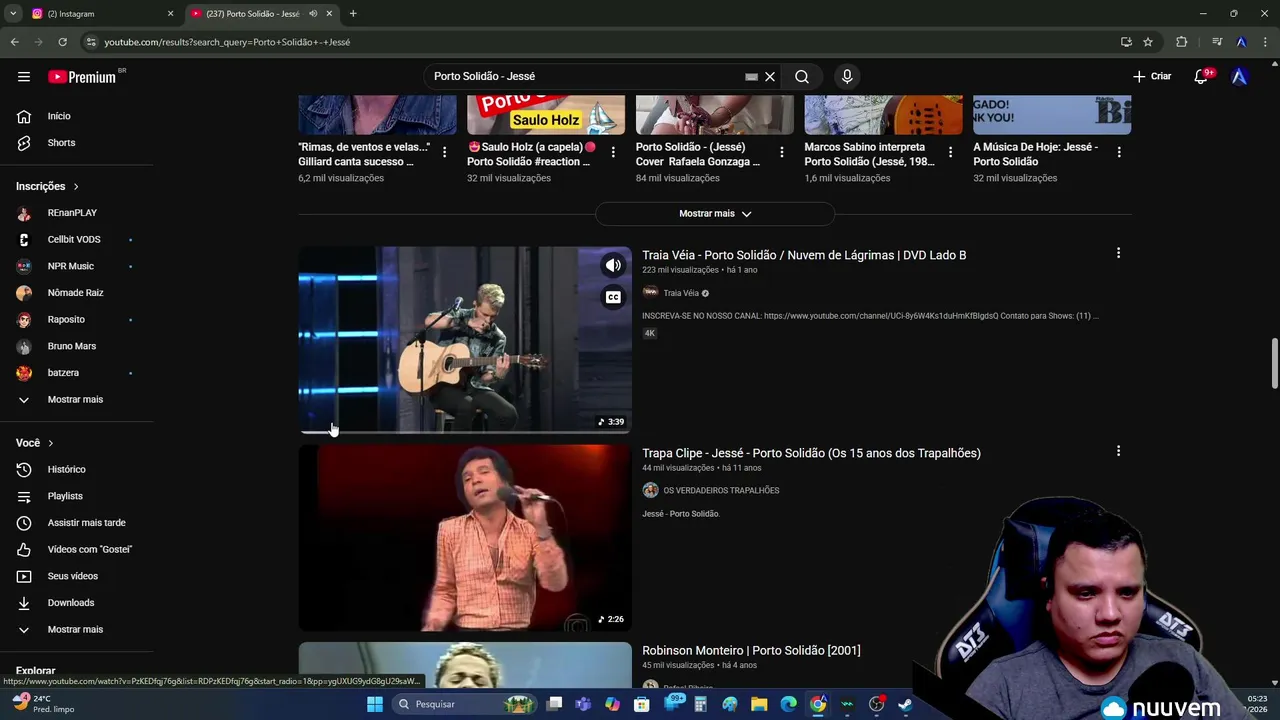1280x720 pixels.
Task: Open options for the Marcos Sabino short
Action: click(x=950, y=153)
